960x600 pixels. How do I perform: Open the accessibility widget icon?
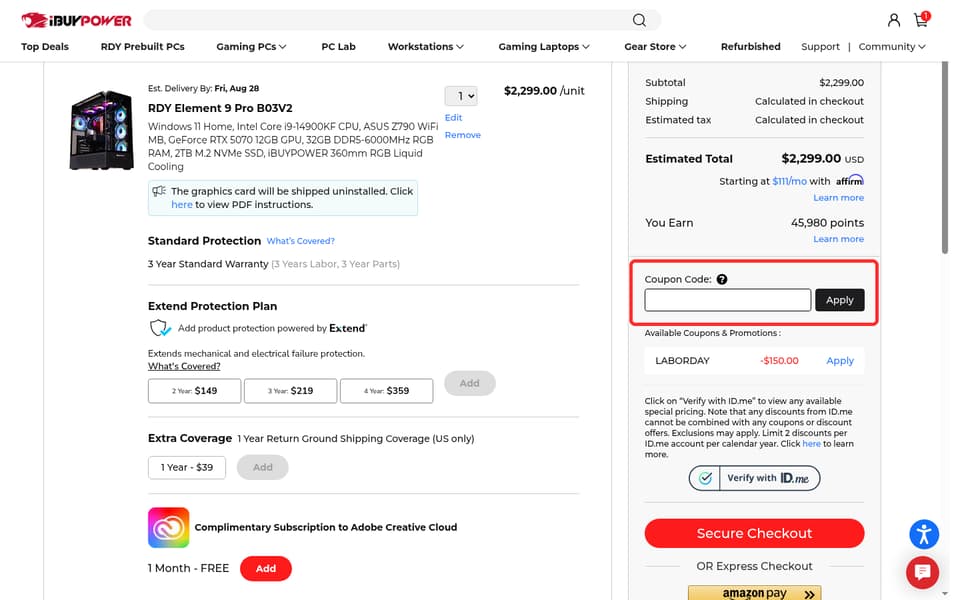(x=924, y=534)
